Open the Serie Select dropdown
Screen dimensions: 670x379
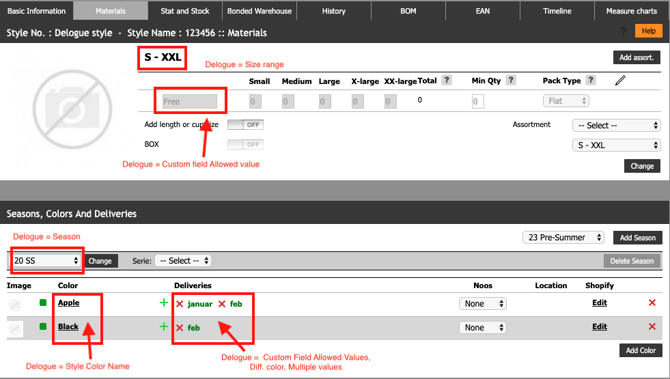coord(183,261)
